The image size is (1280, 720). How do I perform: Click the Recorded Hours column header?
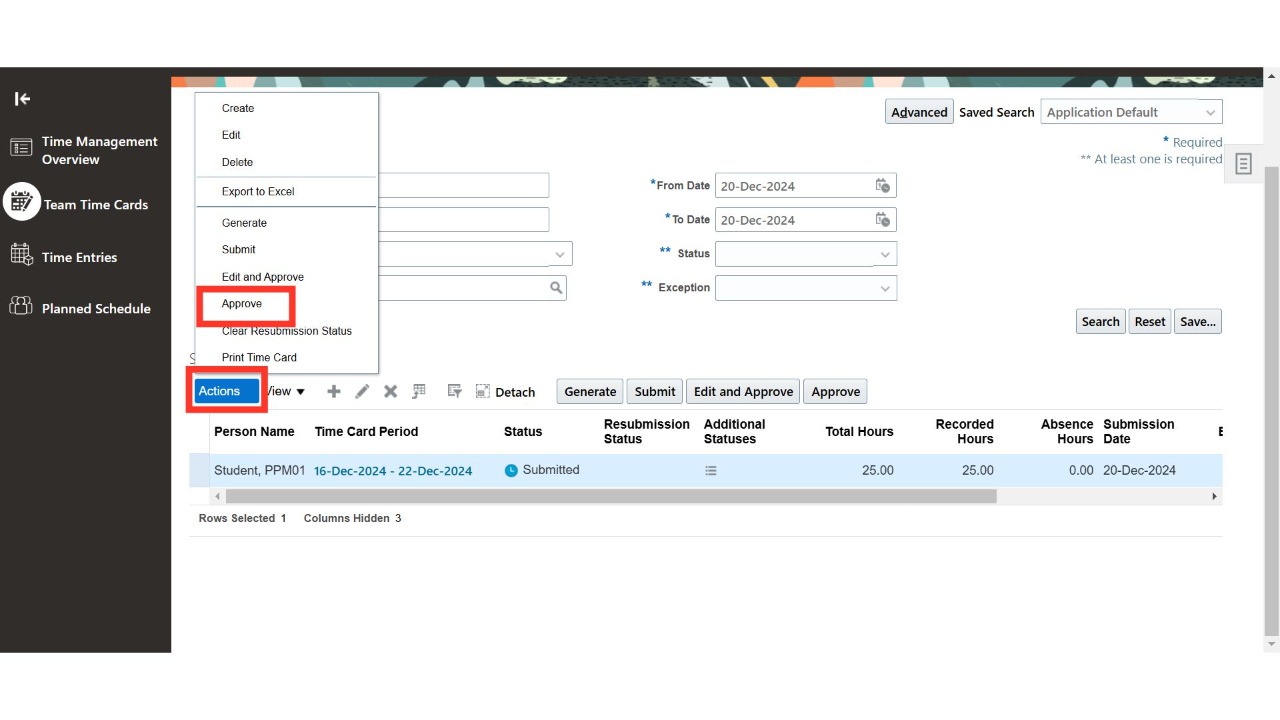[x=964, y=432]
